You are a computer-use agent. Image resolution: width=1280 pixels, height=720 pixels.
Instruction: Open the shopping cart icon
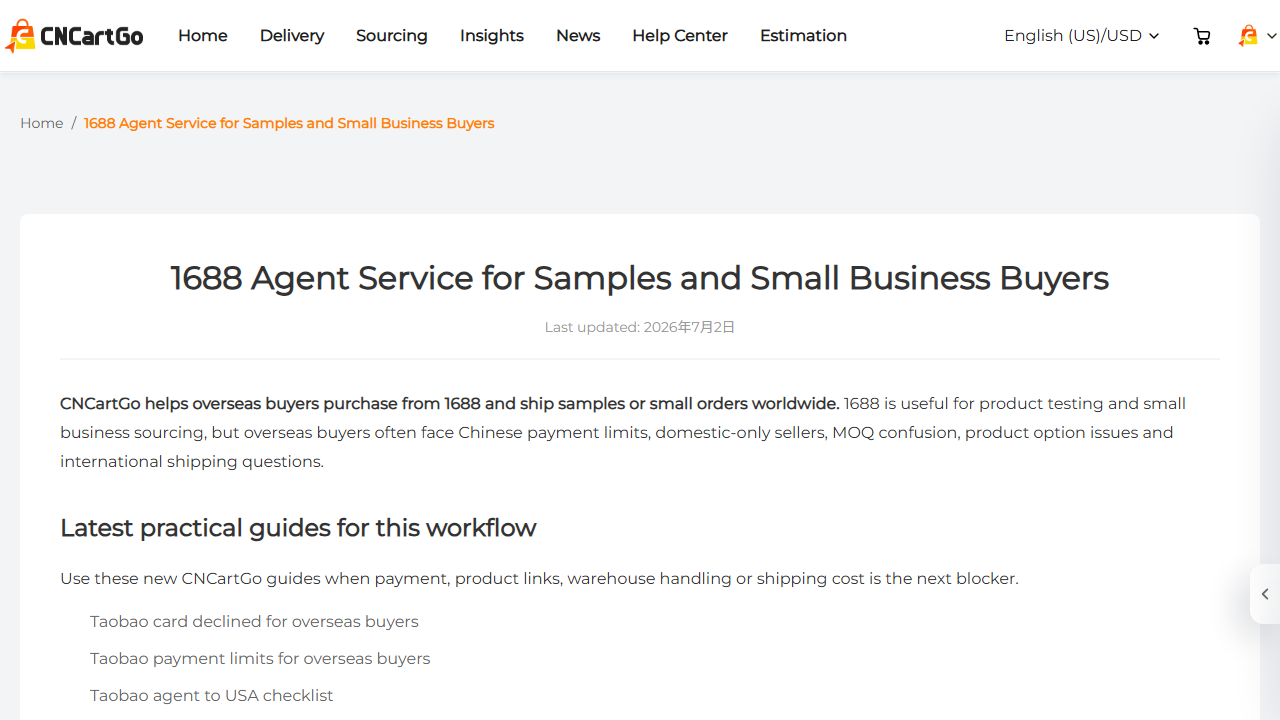[x=1202, y=36]
